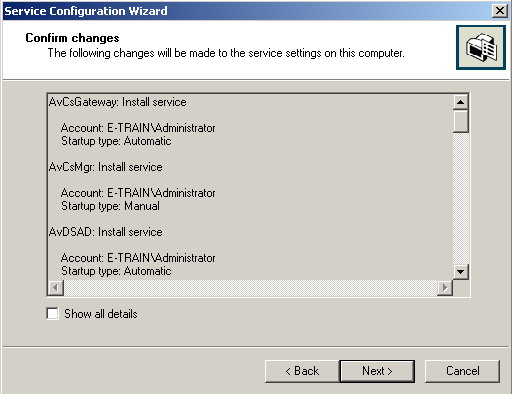The height and width of the screenshot is (394, 512).
Task: Click the horizontal scrollbar right arrow
Action: pyautogui.click(x=445, y=287)
